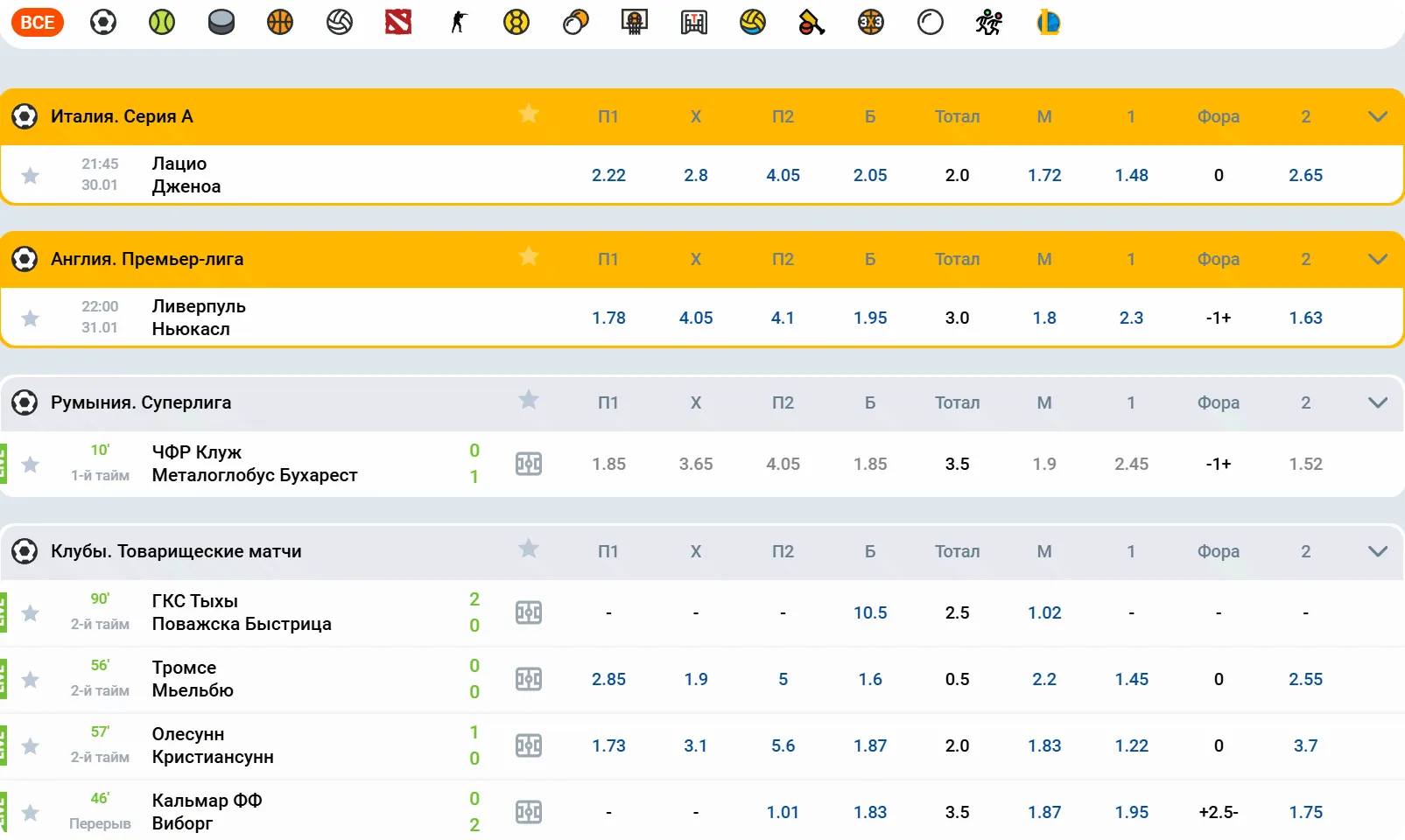Toggle favorite star for Италия. Серия А league
Screen dimensions: 1405x840
point(529,115)
